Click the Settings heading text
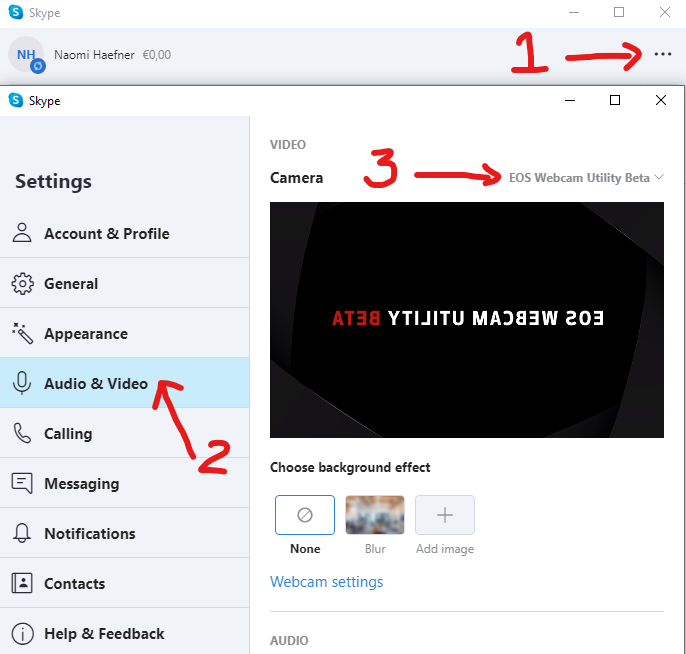The height and width of the screenshot is (654, 686). 53,181
